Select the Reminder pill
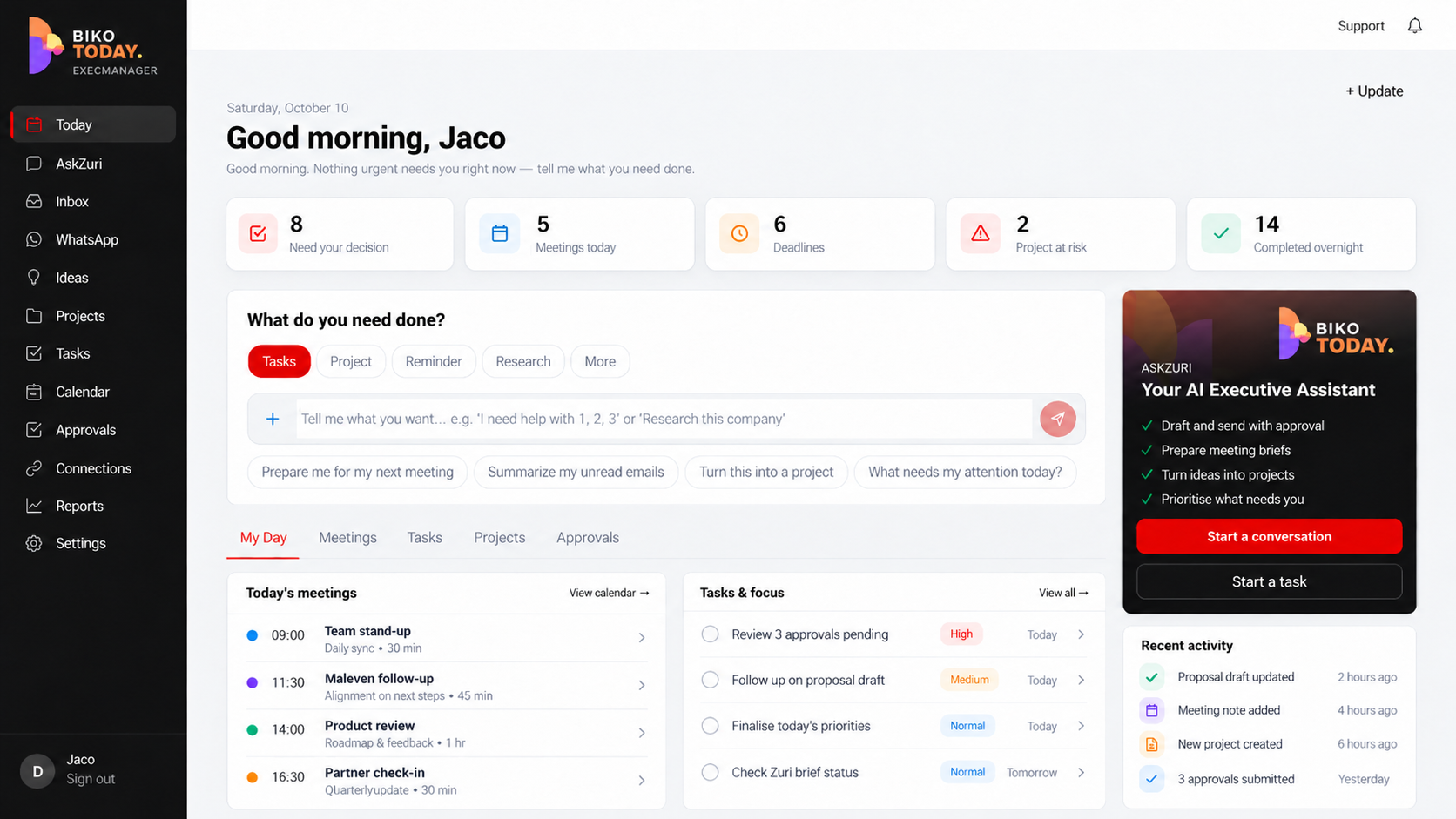The image size is (1456, 819). coord(434,361)
